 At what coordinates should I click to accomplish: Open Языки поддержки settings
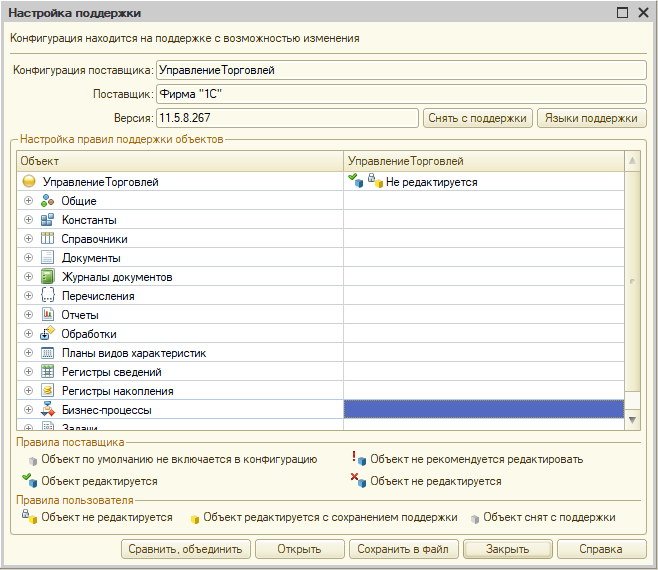click(591, 118)
